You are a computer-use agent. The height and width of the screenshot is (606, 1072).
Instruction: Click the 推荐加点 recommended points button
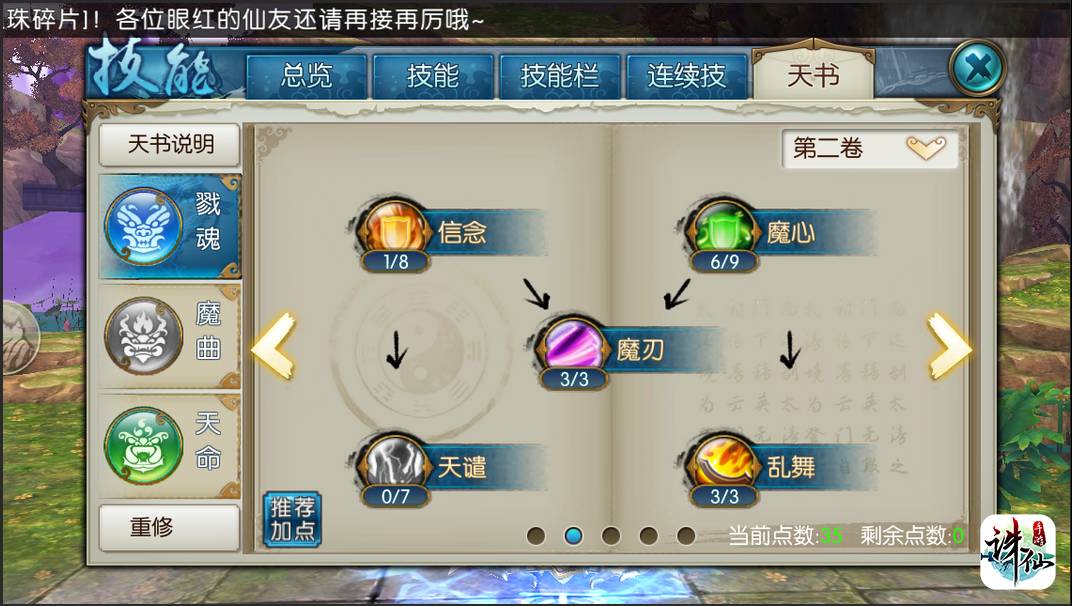(x=293, y=519)
